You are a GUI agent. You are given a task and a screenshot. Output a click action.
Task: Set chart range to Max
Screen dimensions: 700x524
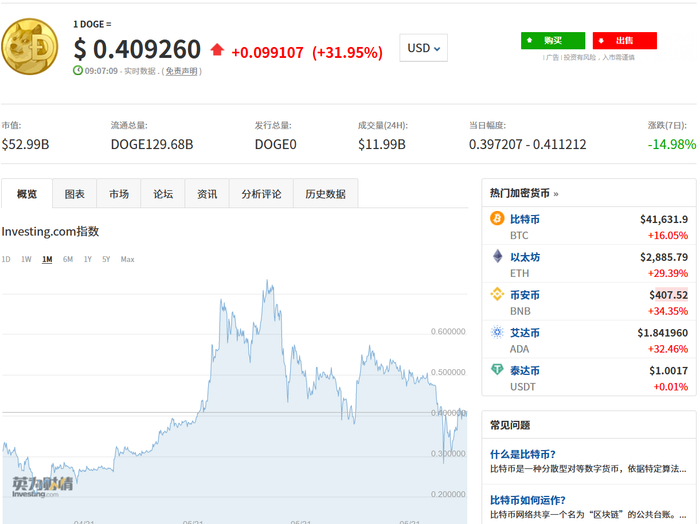127,259
